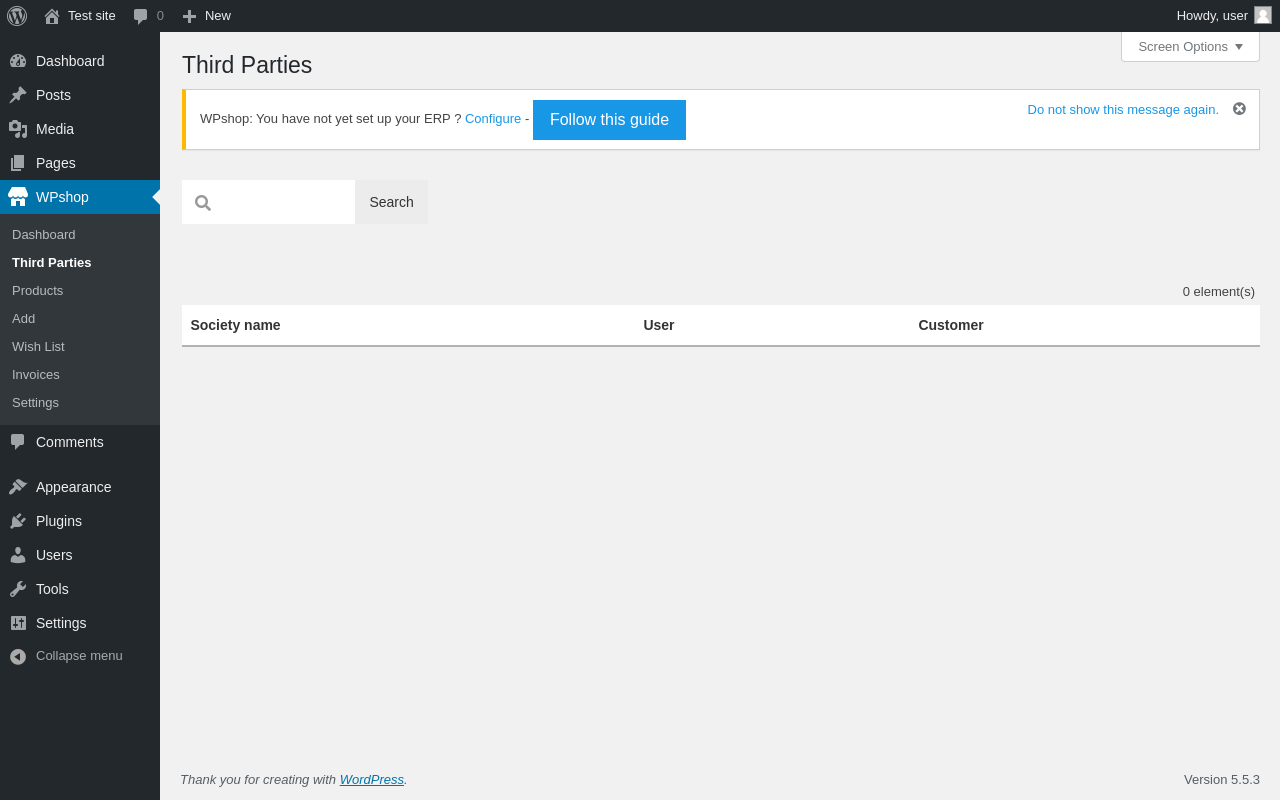Image resolution: width=1280 pixels, height=800 pixels.
Task: Click the plus icon beside New
Action: pos(189,16)
